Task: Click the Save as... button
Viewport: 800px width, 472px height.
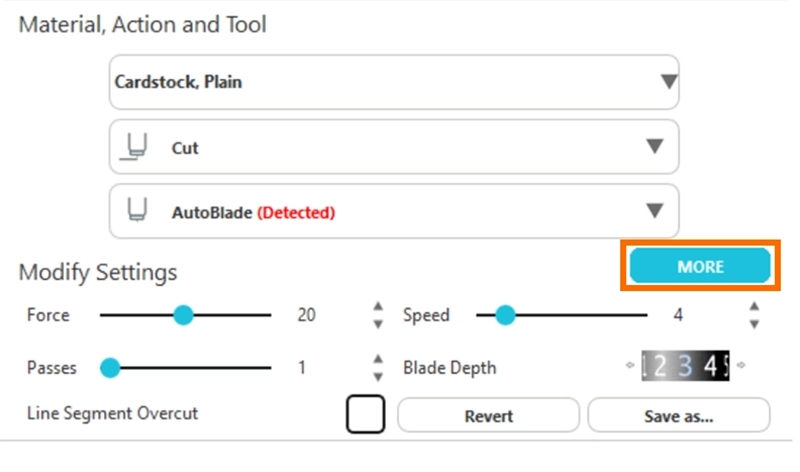Action: 678,415
